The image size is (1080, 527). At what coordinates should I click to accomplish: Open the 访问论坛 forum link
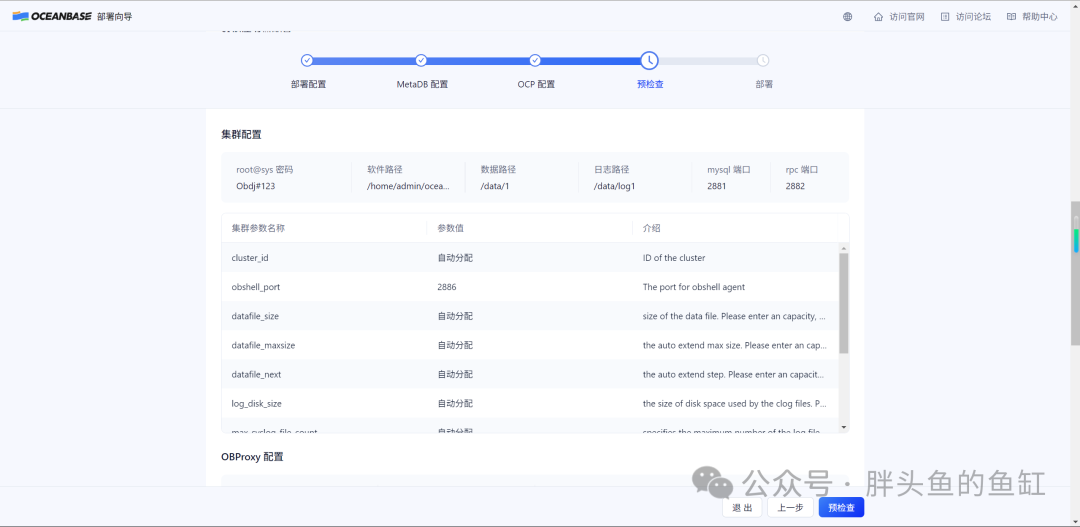[x=973, y=17]
